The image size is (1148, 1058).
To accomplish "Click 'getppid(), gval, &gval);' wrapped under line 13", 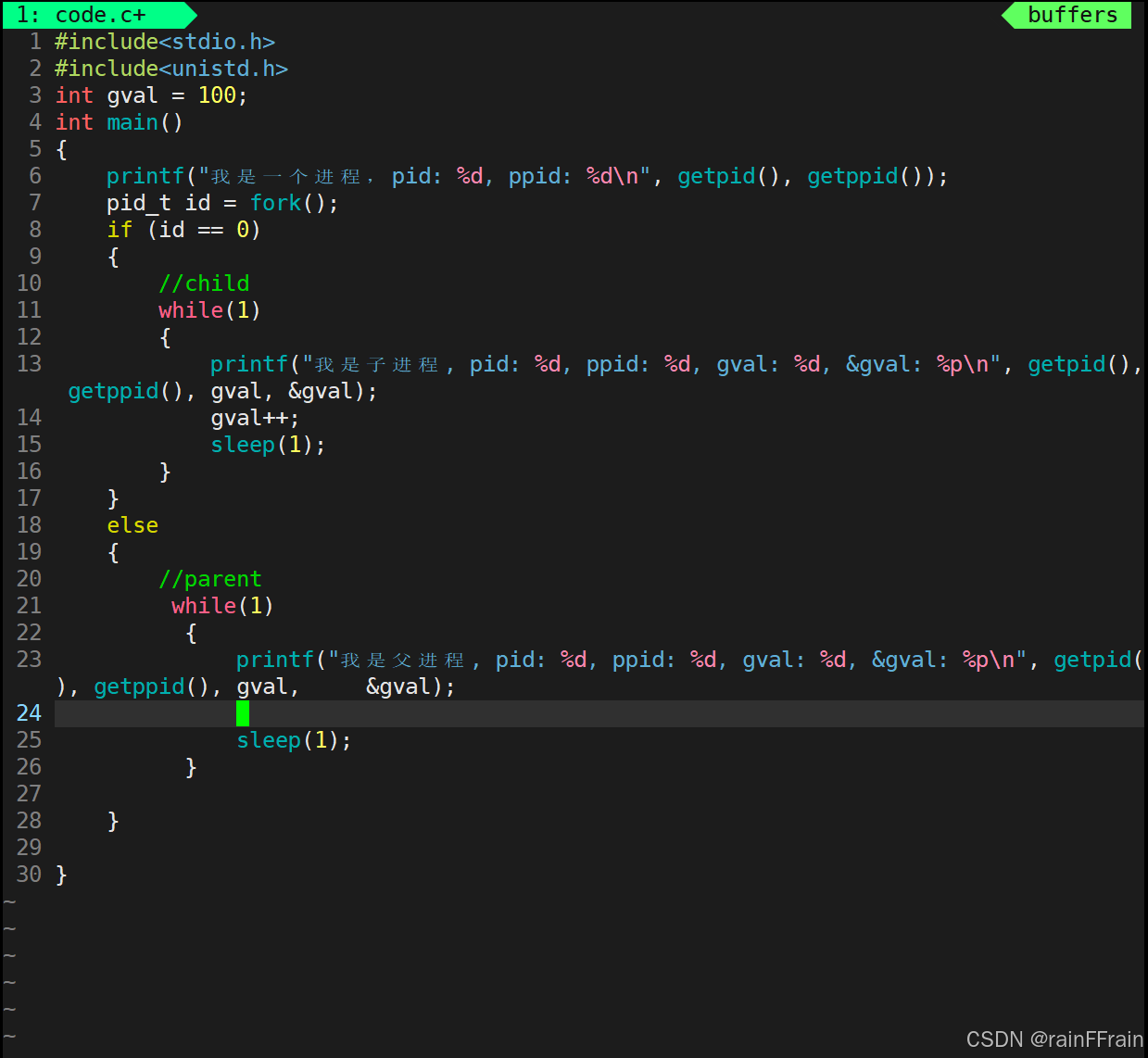I will click(223, 391).
